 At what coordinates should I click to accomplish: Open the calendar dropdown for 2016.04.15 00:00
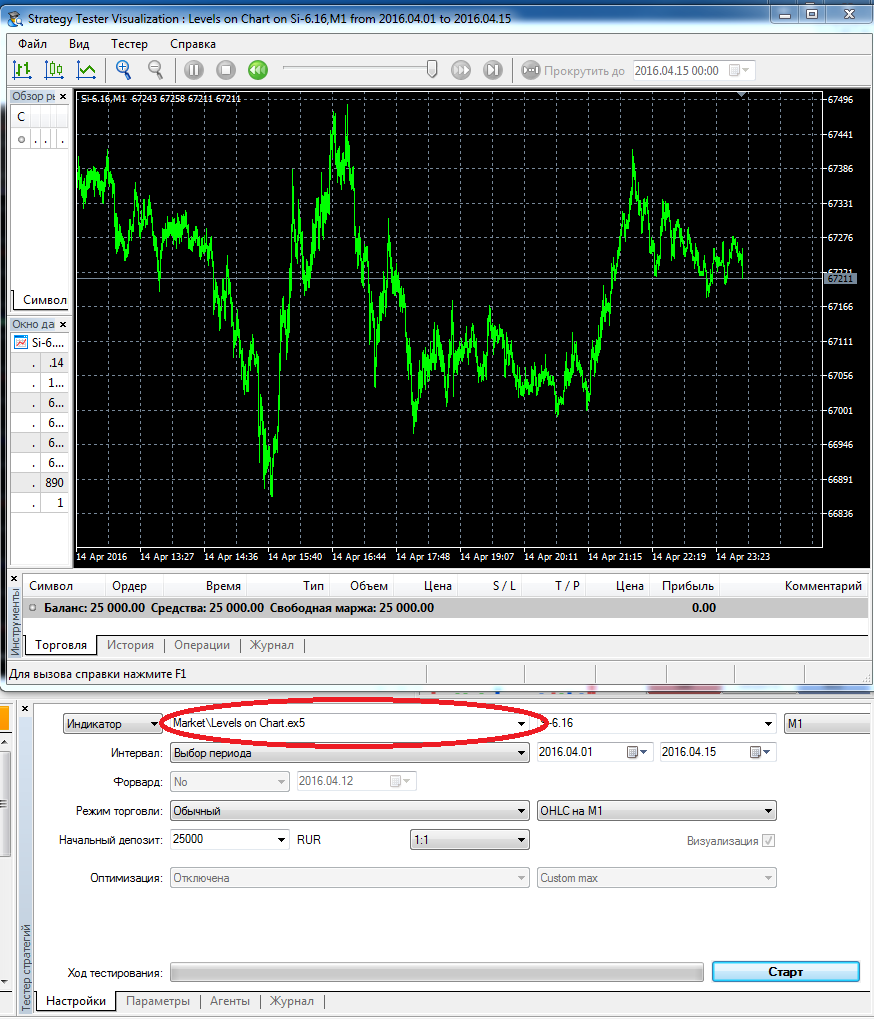(x=739, y=70)
